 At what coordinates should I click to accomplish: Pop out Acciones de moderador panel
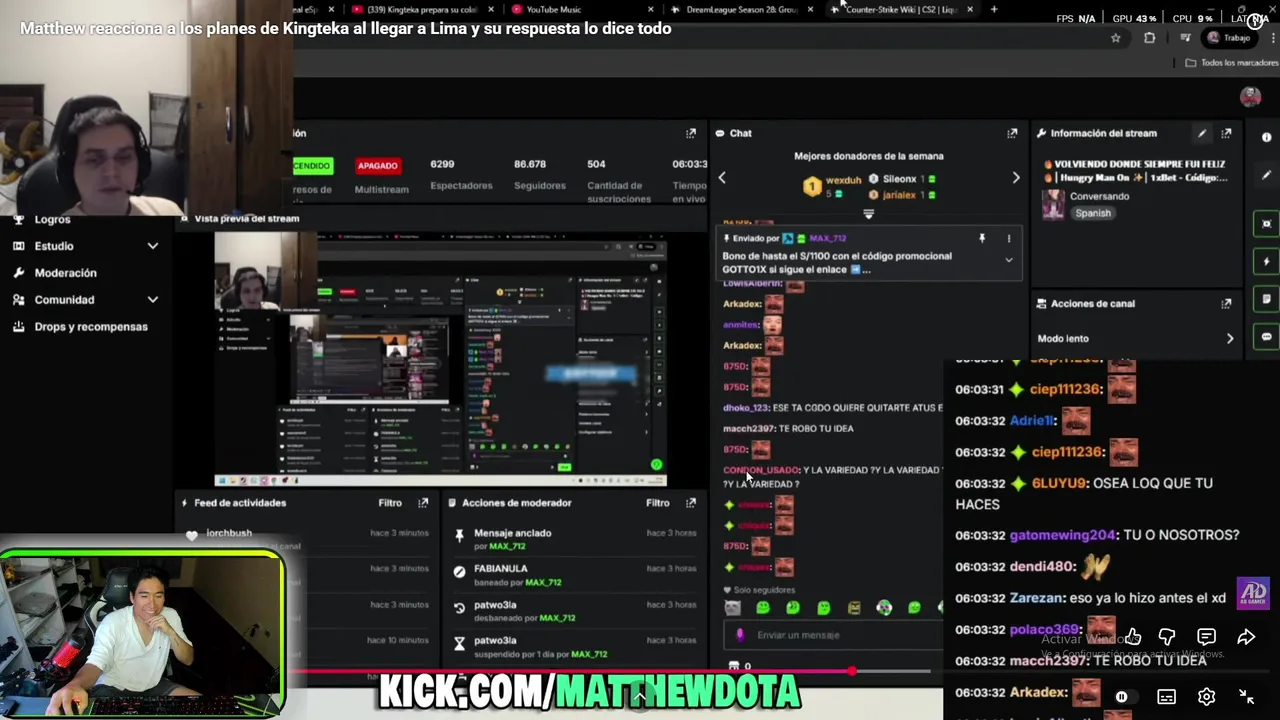(x=690, y=503)
